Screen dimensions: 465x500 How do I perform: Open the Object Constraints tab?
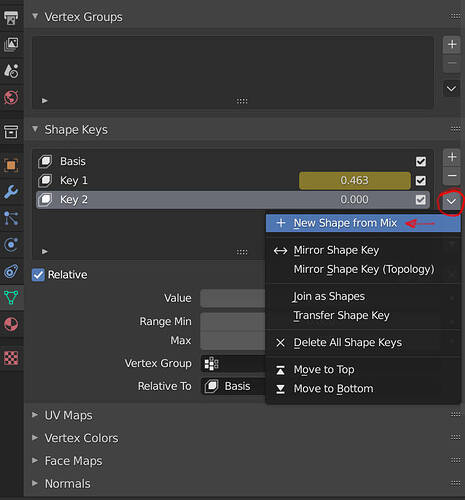pos(11,271)
